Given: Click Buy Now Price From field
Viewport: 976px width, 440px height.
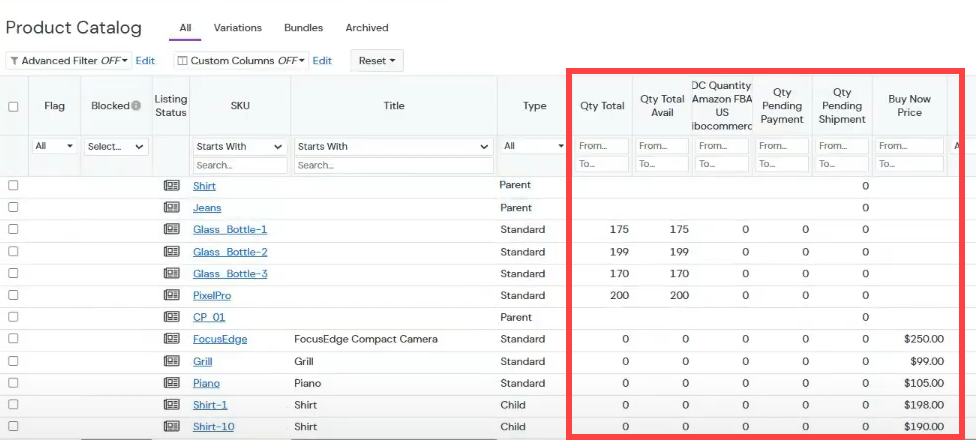Looking at the screenshot, I should [x=909, y=146].
